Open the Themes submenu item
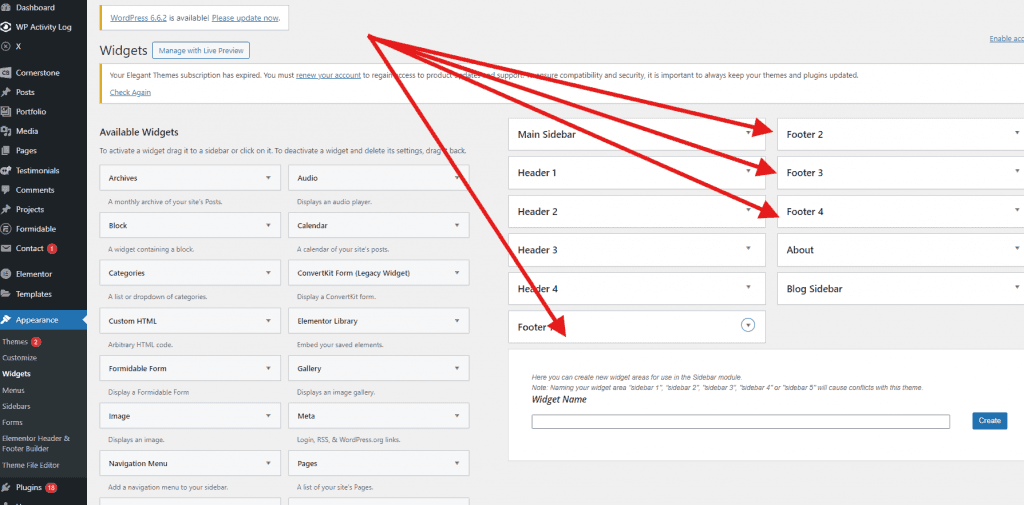This screenshot has height=505, width=1024. coord(15,342)
